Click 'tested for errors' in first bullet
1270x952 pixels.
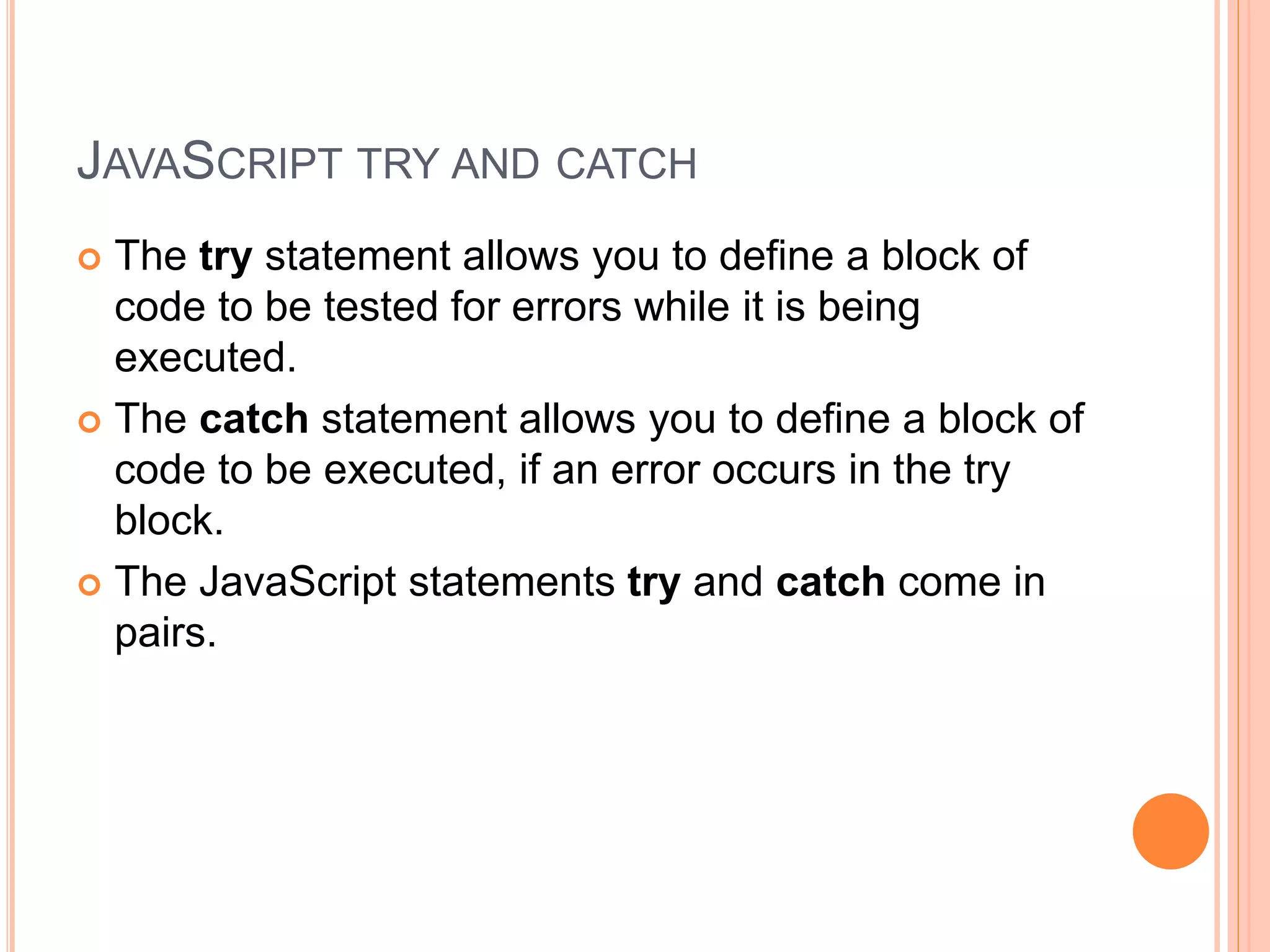click(473, 307)
